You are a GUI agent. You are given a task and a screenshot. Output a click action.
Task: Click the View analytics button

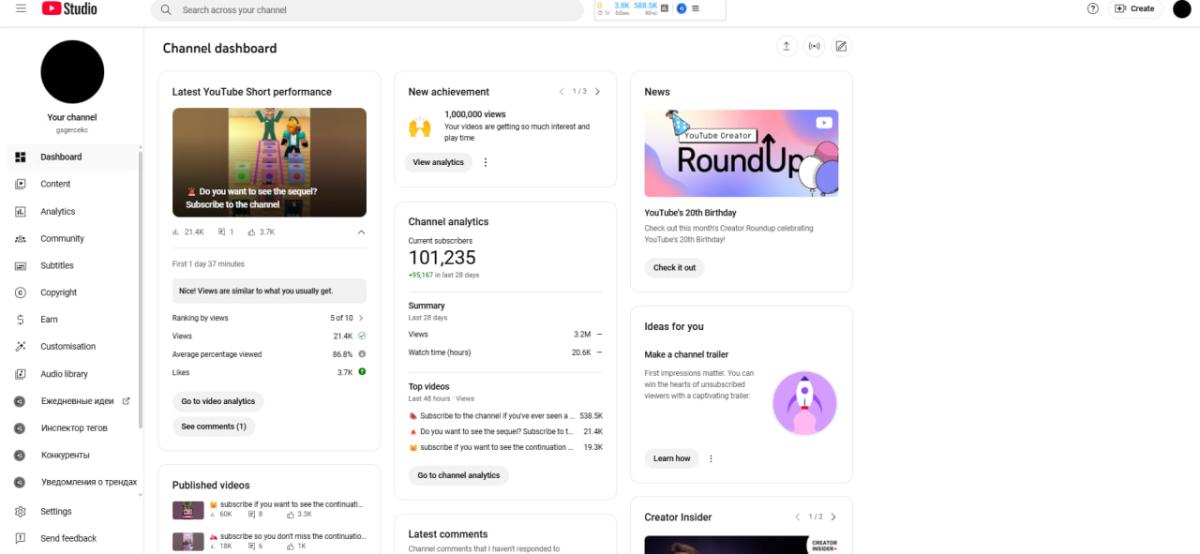(x=438, y=162)
